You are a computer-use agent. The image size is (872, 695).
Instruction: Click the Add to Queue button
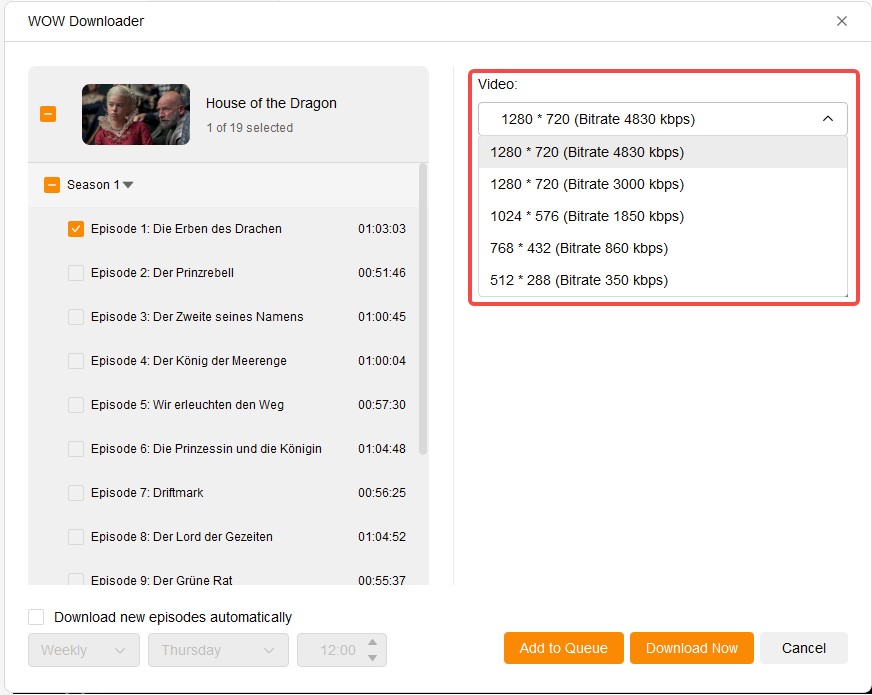pyautogui.click(x=563, y=648)
